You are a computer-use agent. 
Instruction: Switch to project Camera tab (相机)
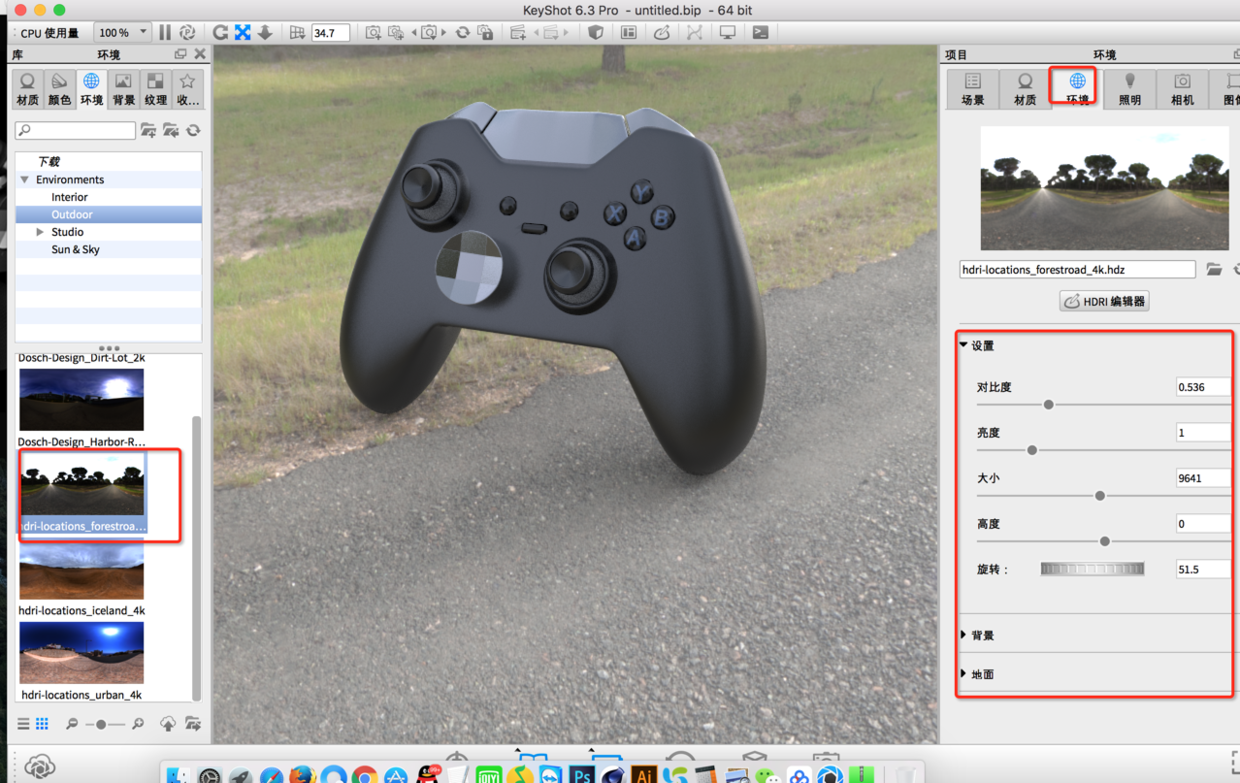pyautogui.click(x=1181, y=89)
